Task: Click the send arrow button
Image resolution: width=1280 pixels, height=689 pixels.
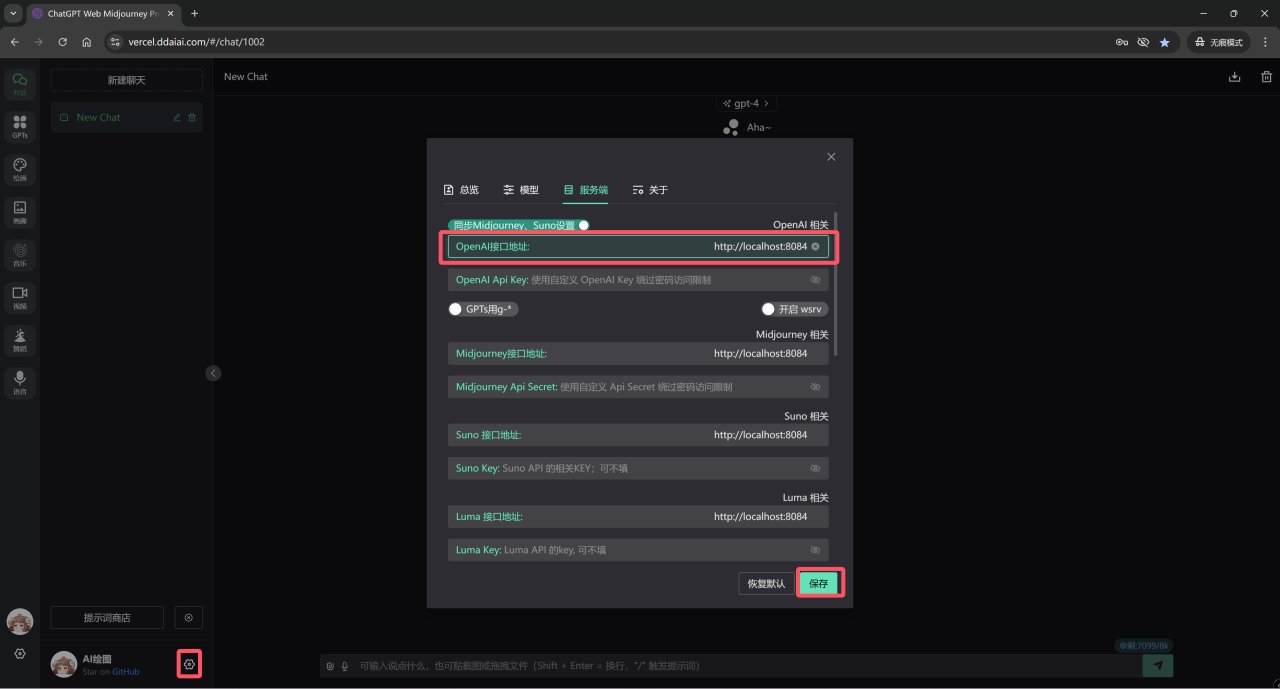Action: [1158, 665]
